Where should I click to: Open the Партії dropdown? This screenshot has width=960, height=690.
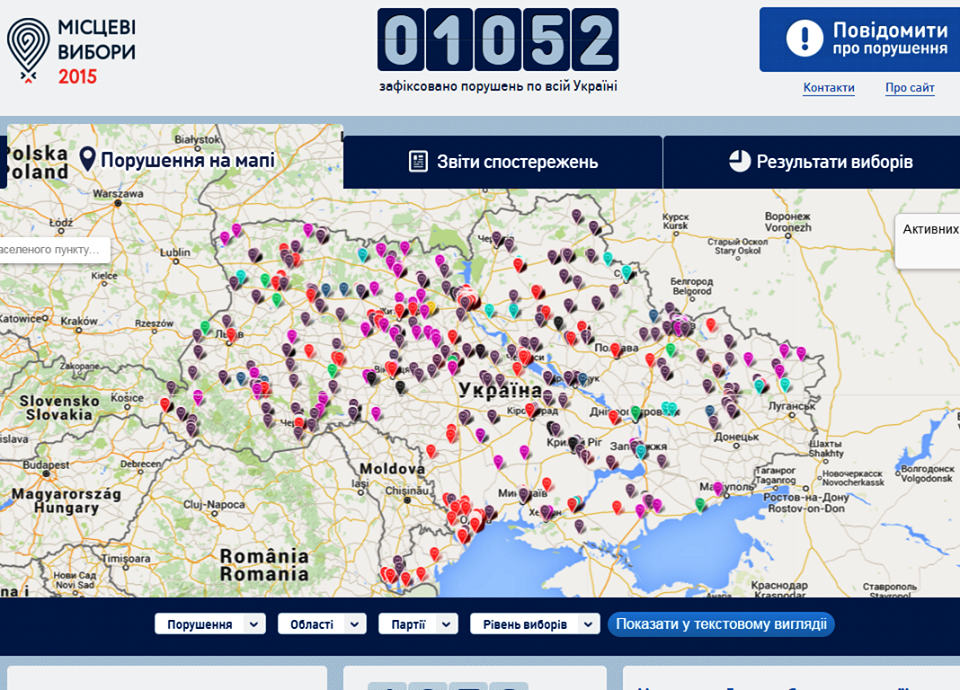coord(418,624)
